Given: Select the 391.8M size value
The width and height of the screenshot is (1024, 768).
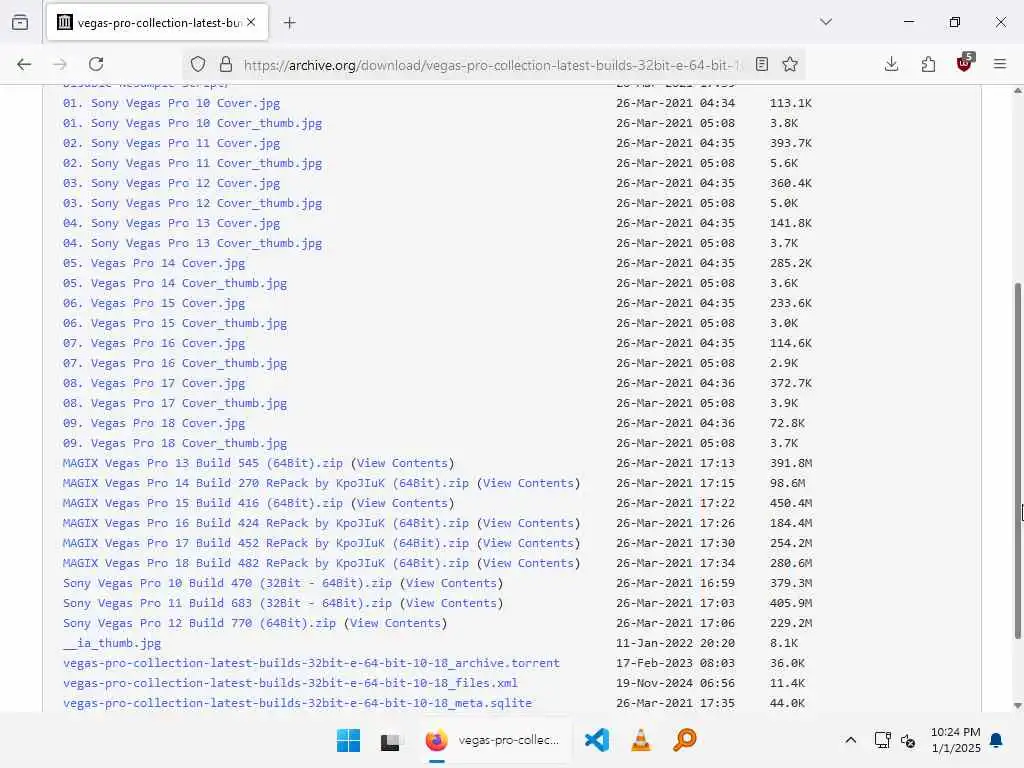Looking at the screenshot, I should pos(791,463).
